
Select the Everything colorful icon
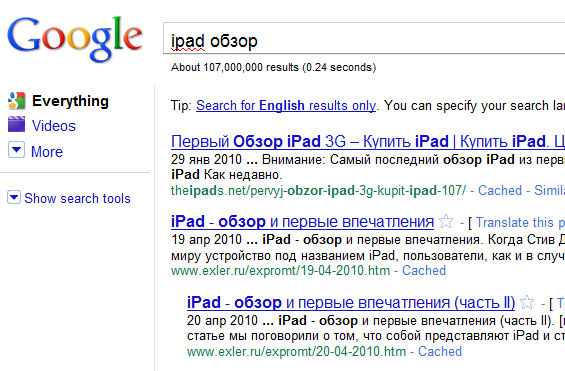coord(17,100)
